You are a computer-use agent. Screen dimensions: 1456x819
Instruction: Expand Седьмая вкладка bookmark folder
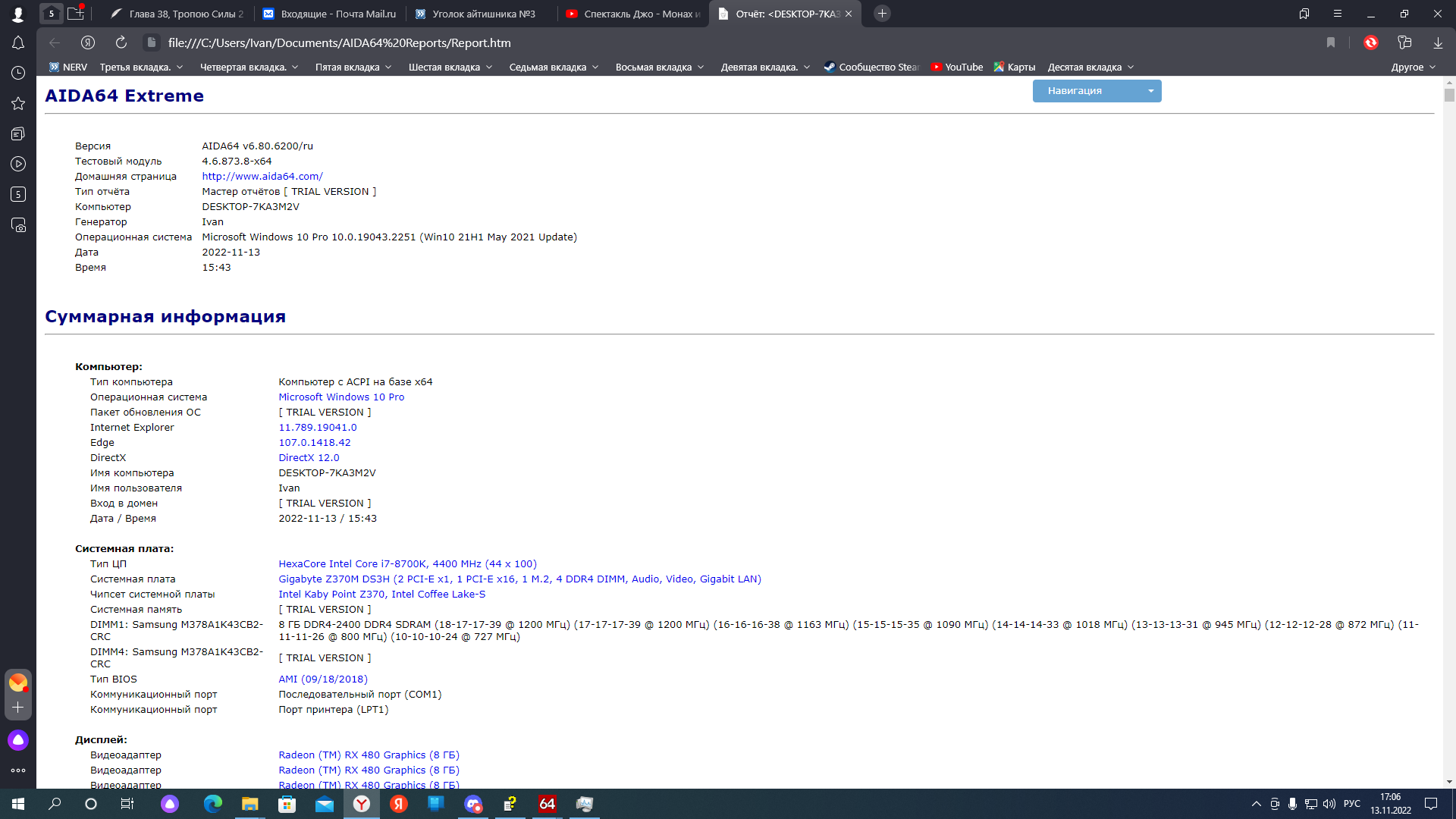pyautogui.click(x=554, y=67)
